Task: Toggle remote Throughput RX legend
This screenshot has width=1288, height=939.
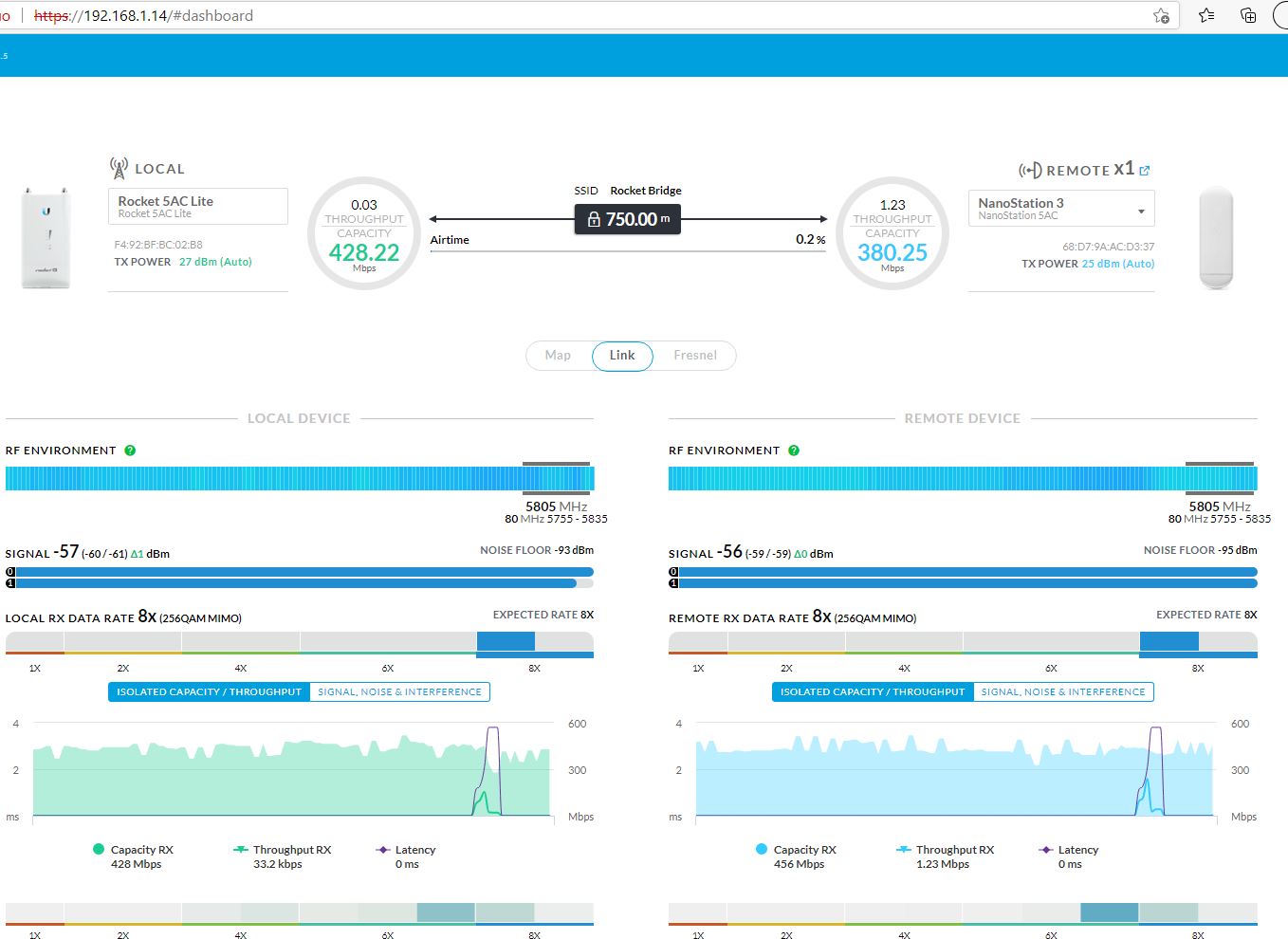Action: [946, 856]
